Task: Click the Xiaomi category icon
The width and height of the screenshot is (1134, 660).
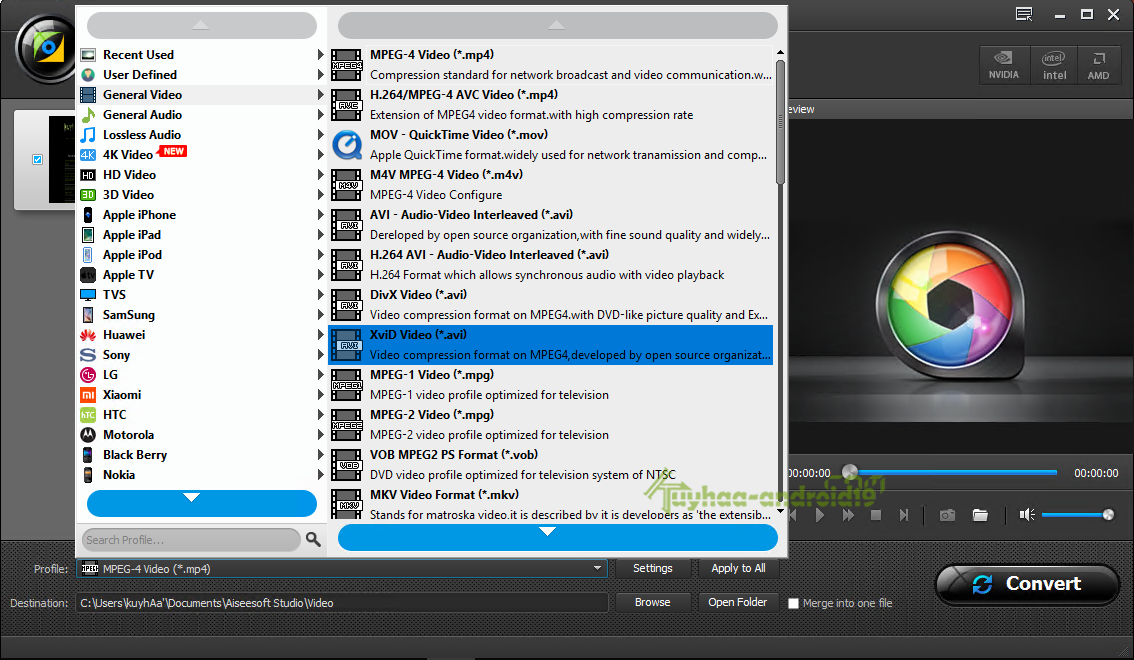Action: pos(88,395)
